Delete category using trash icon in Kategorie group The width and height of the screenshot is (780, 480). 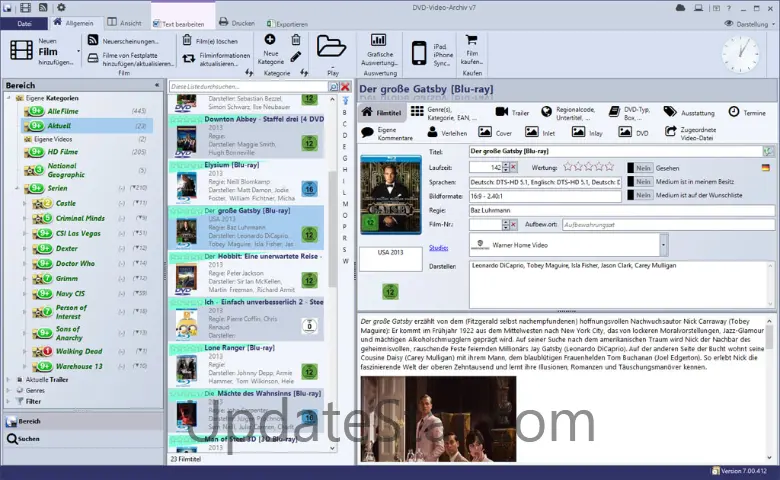point(295,40)
